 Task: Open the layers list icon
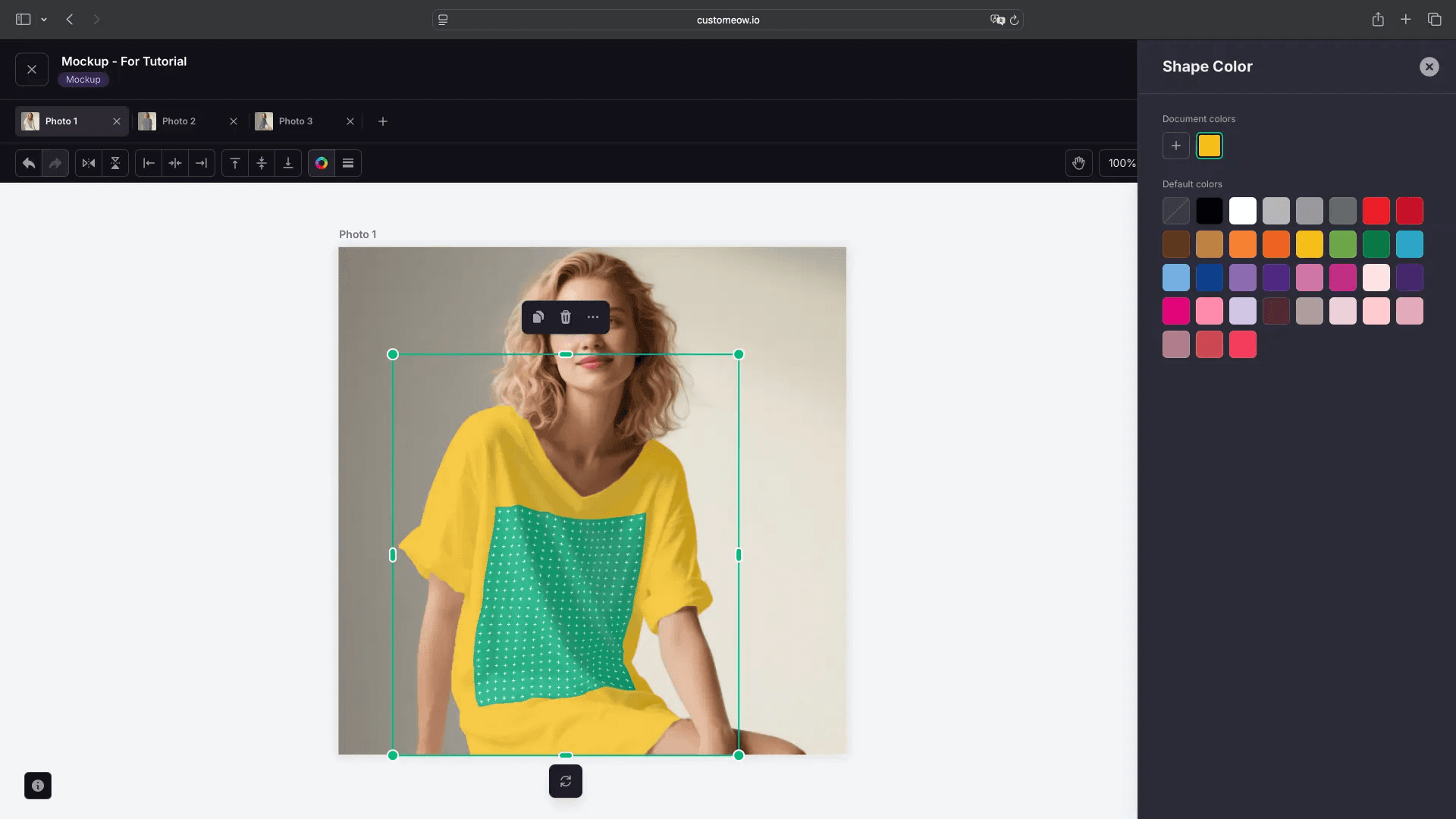[348, 163]
